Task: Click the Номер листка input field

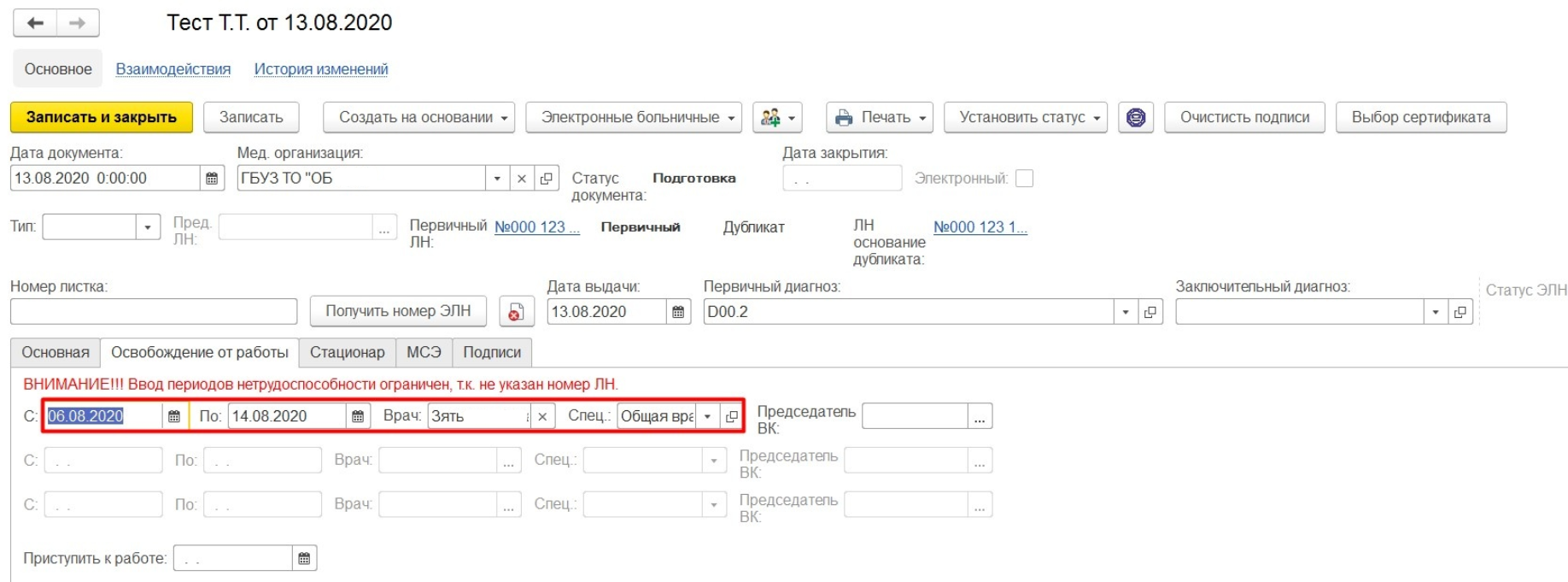Action: coord(154,312)
